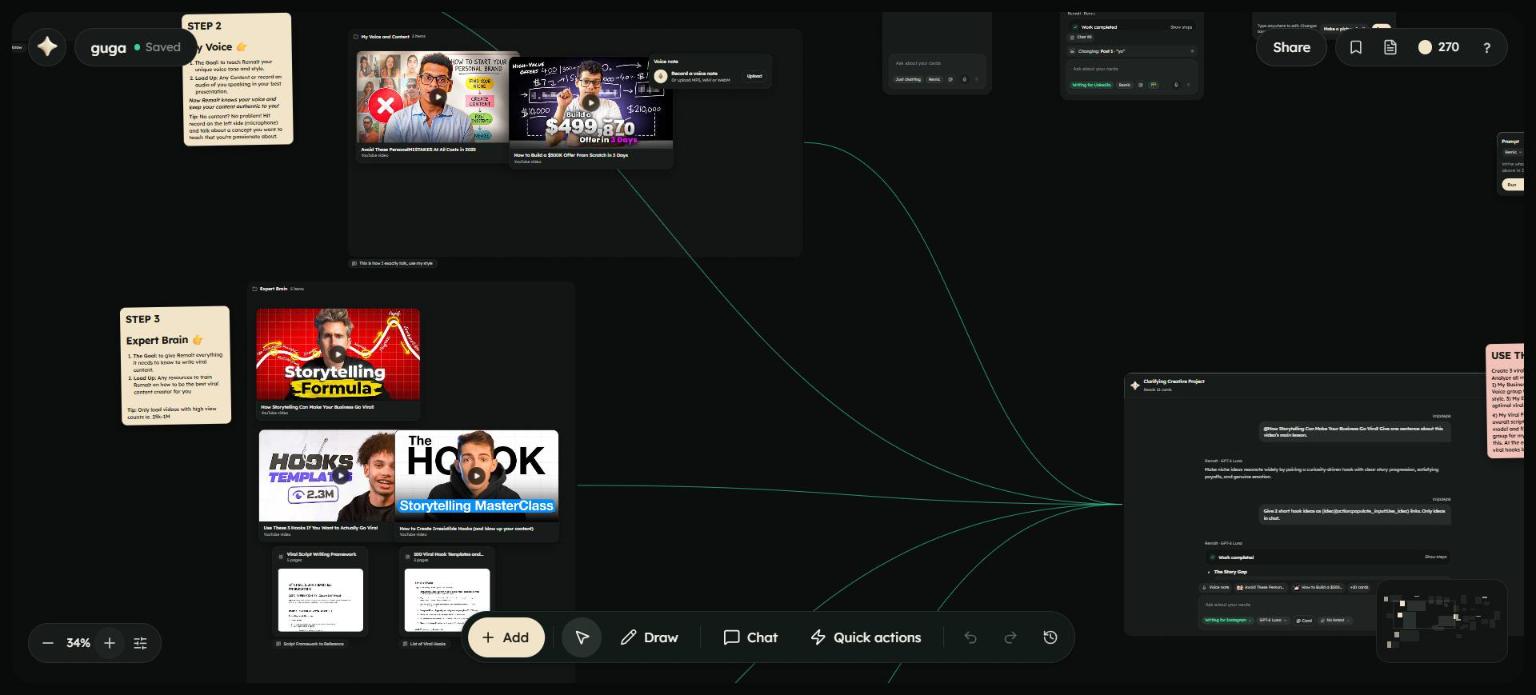1536x695 pixels.
Task: Play the personal brand mistakes video
Action: [438, 97]
